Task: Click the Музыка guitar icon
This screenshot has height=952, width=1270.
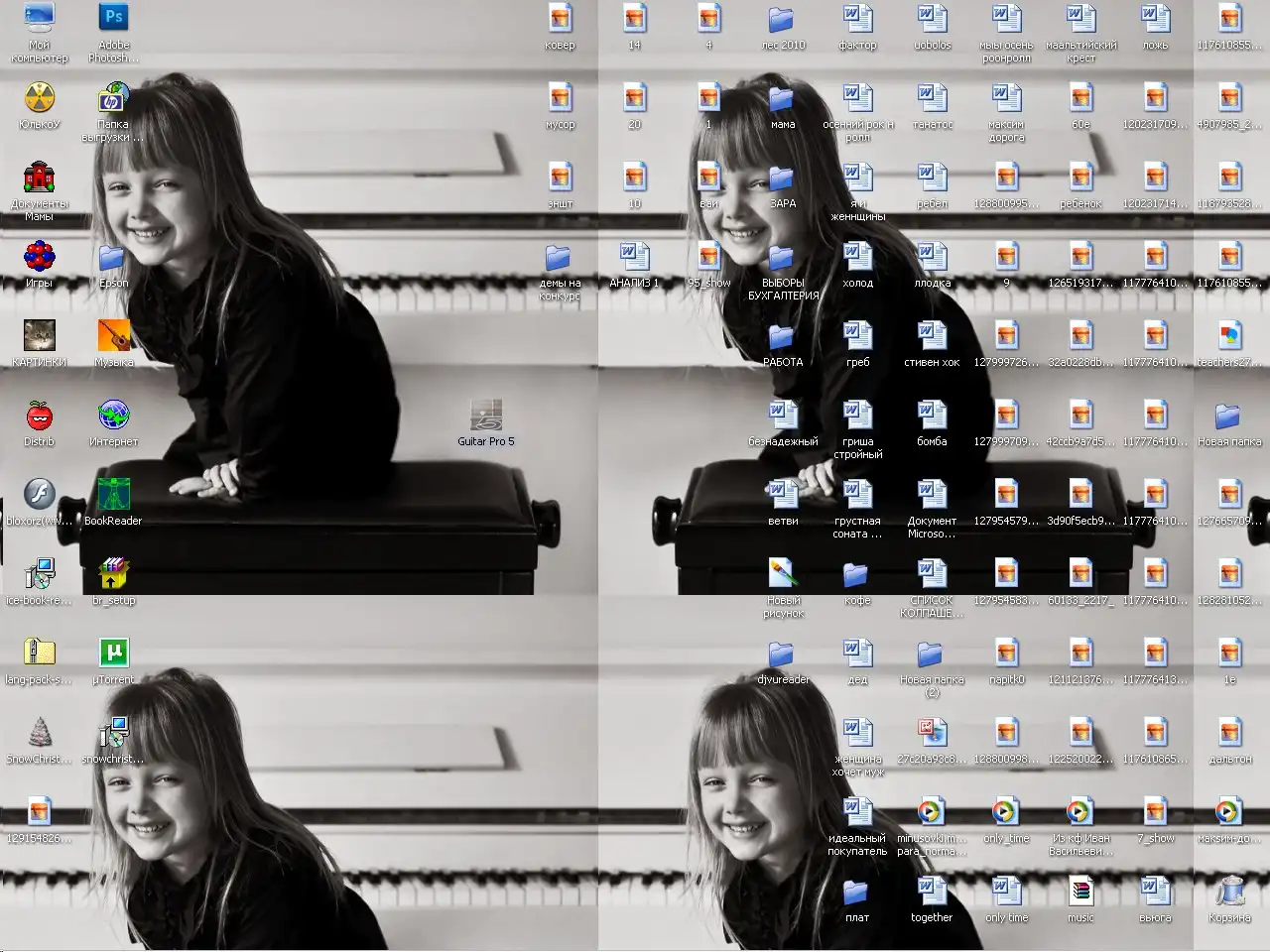Action: click(x=114, y=336)
